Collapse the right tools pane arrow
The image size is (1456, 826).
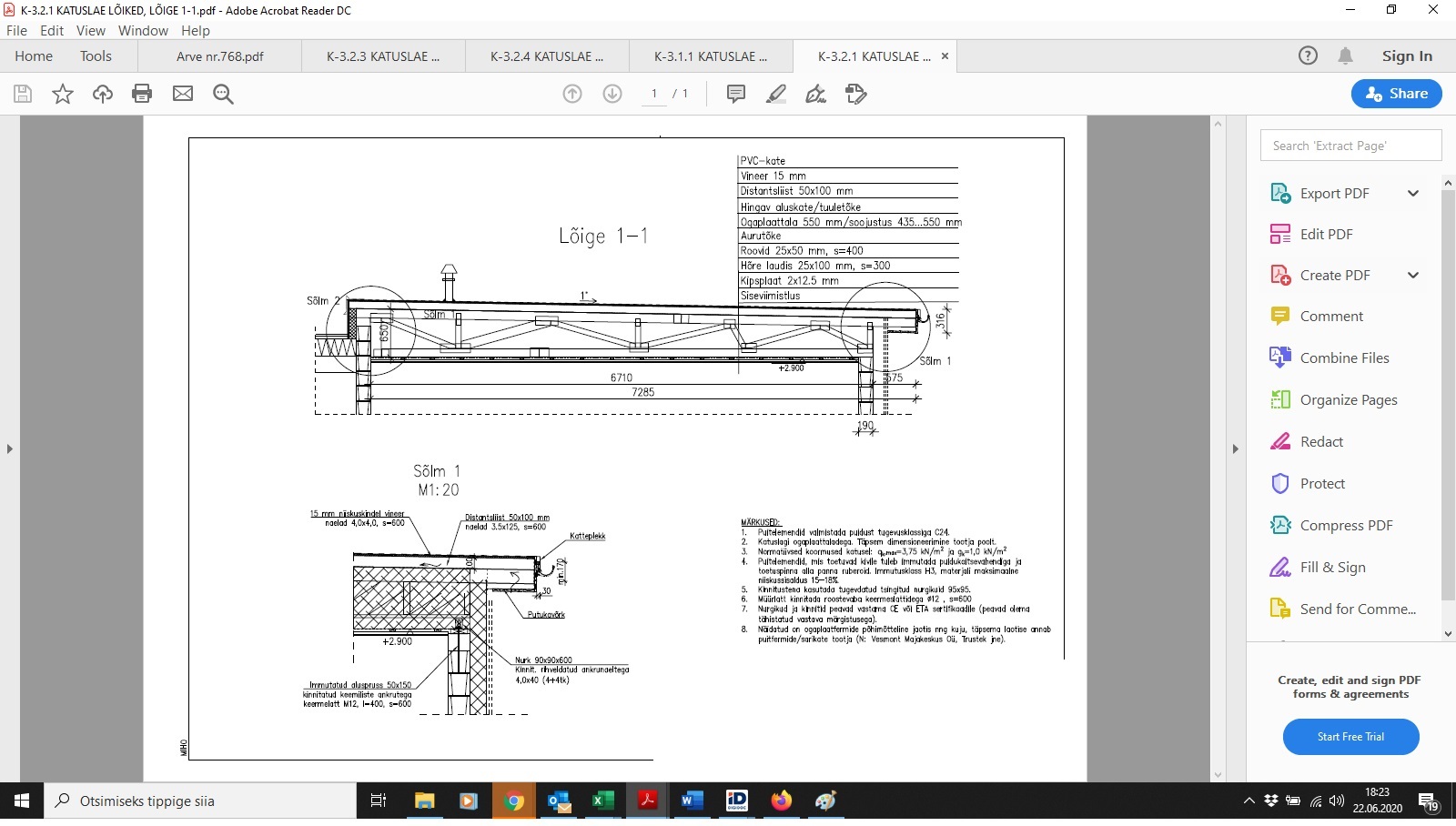[1235, 448]
